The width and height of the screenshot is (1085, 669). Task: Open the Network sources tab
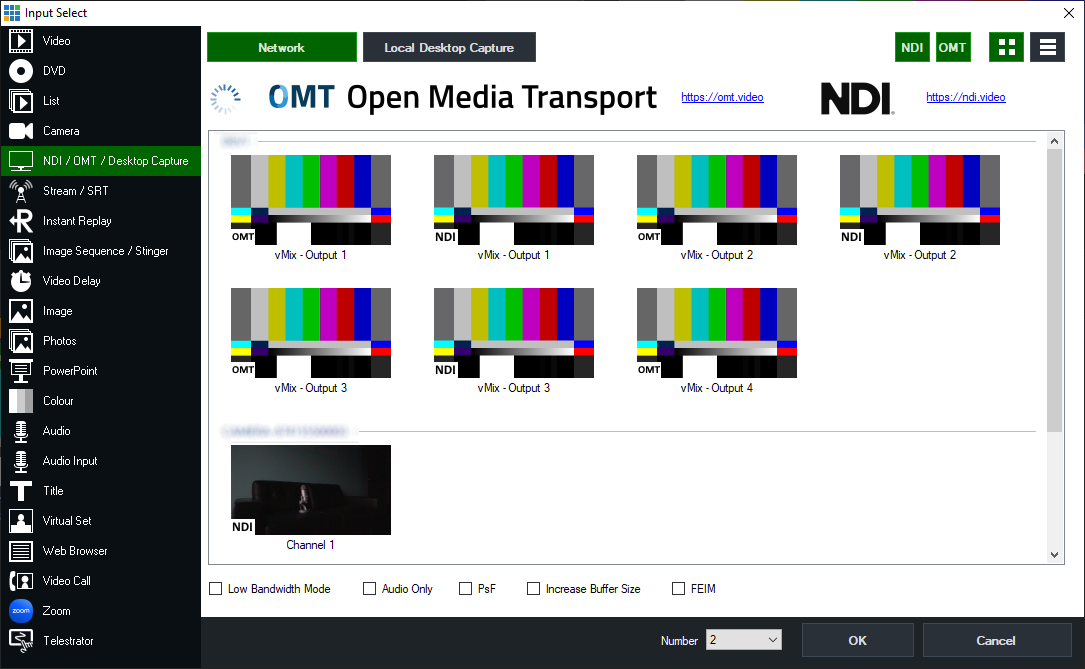(x=281, y=47)
